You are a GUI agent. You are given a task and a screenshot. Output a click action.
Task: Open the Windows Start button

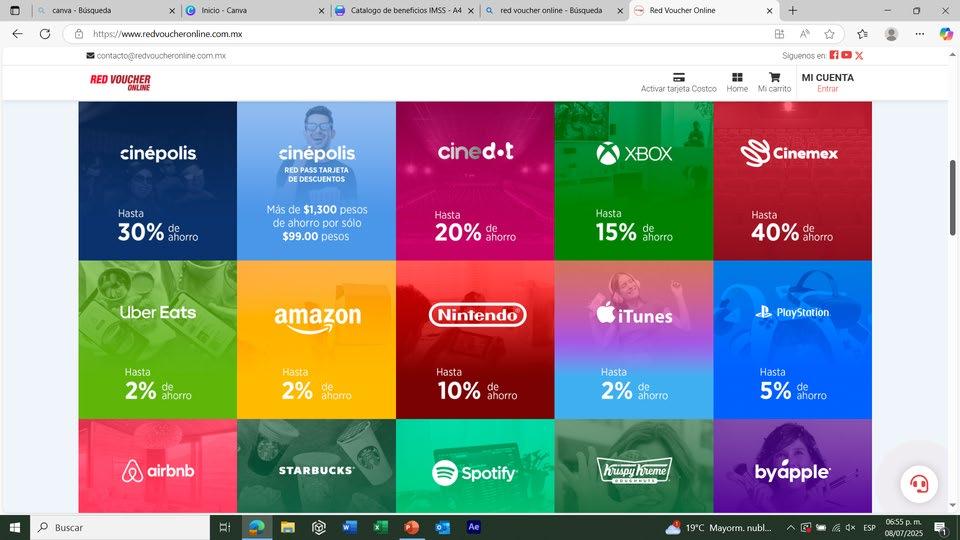(x=15, y=527)
